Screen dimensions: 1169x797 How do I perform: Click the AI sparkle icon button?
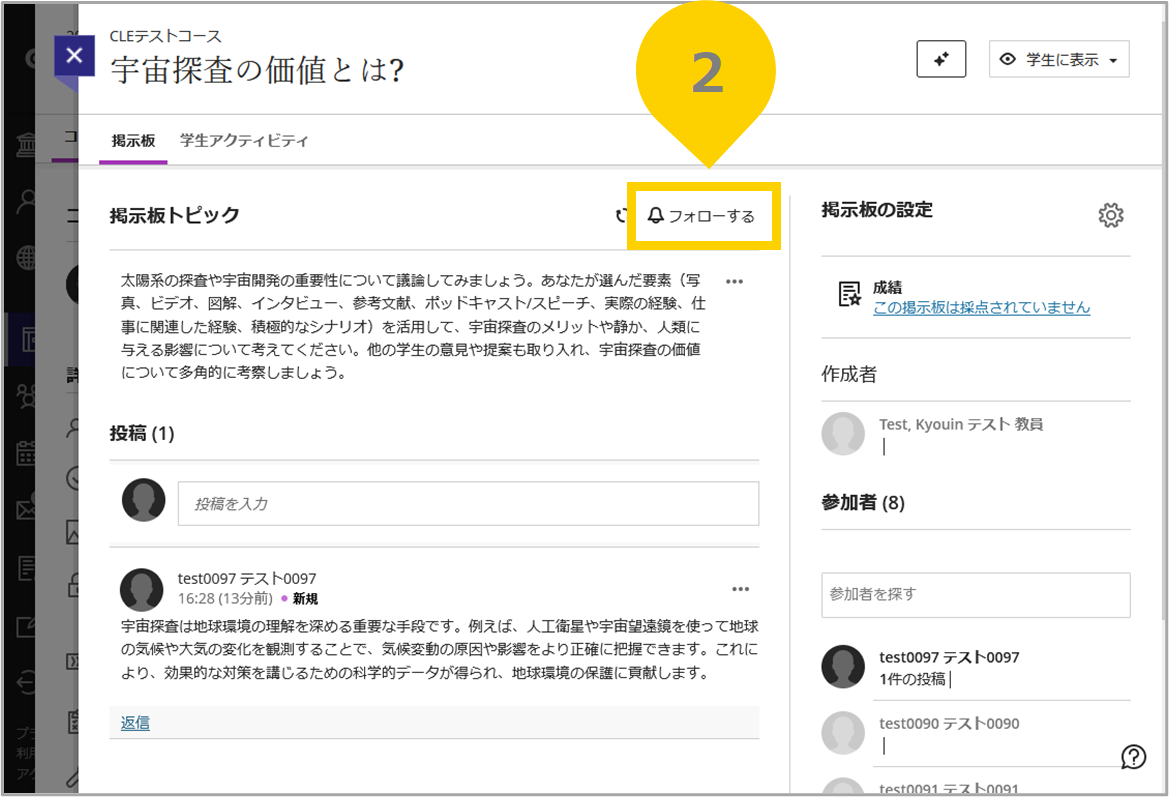[941, 59]
